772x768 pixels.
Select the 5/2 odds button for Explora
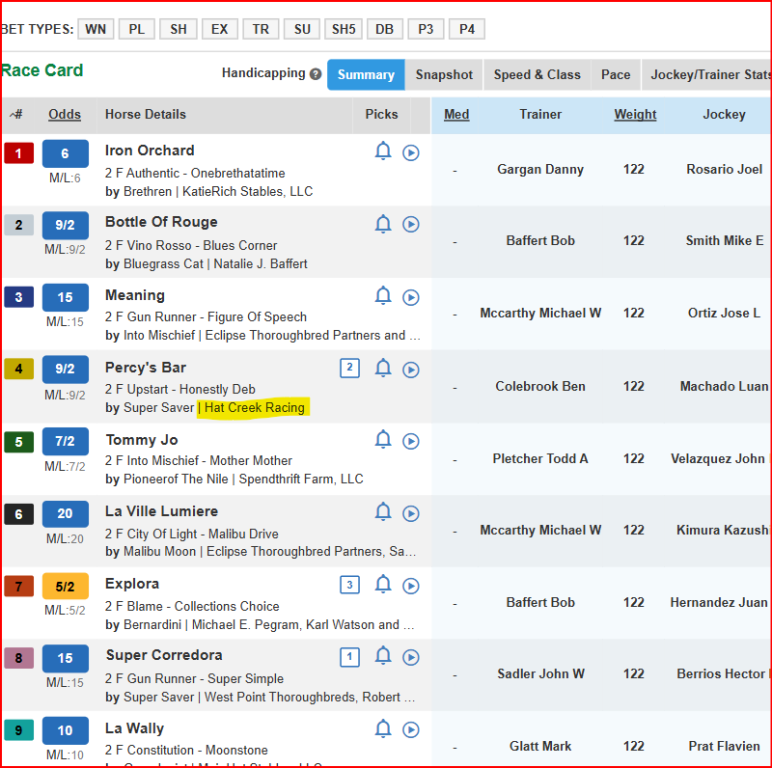[x=65, y=587]
